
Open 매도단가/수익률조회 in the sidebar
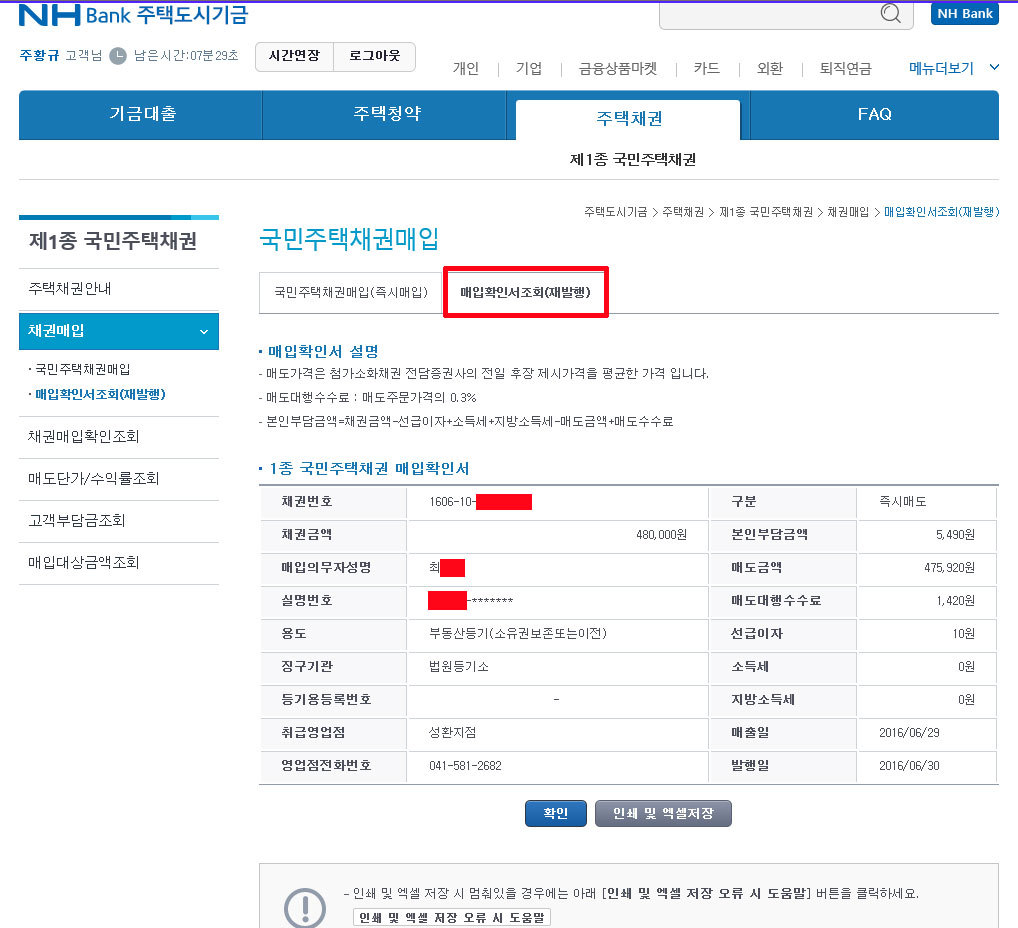coord(119,479)
